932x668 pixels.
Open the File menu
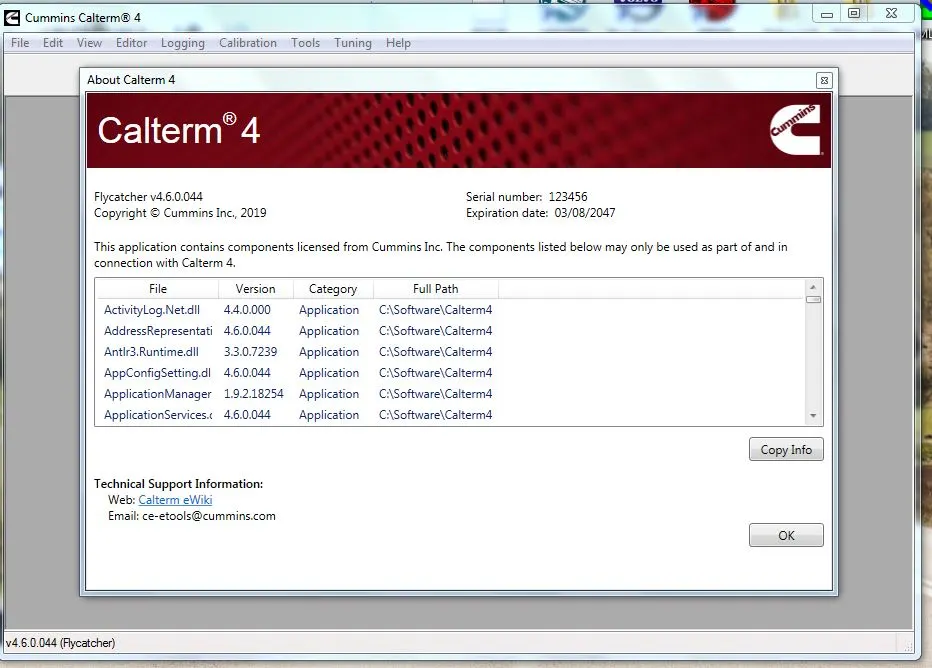click(x=20, y=43)
